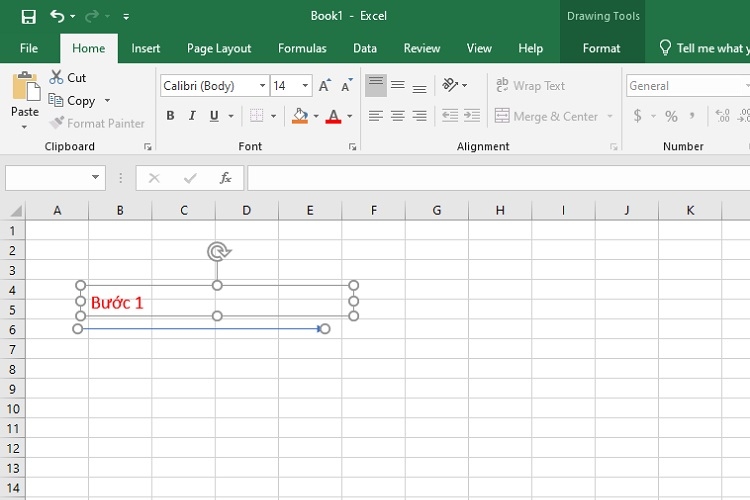Viewport: 750px width, 500px height.
Task: Decrease the indent
Action: pyautogui.click(x=450, y=116)
